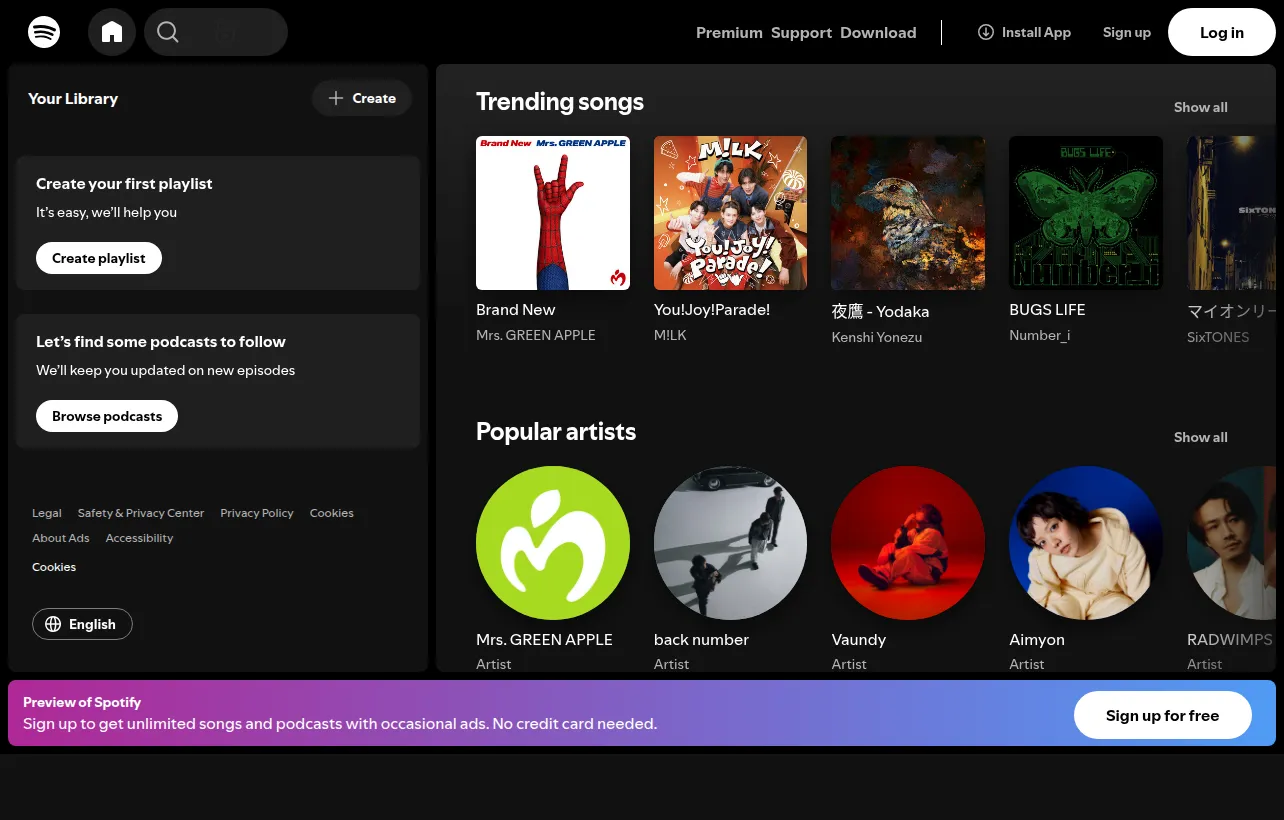Screen dimensions: 1284x820
Task: Click the Log in button
Action: [x=1222, y=32]
